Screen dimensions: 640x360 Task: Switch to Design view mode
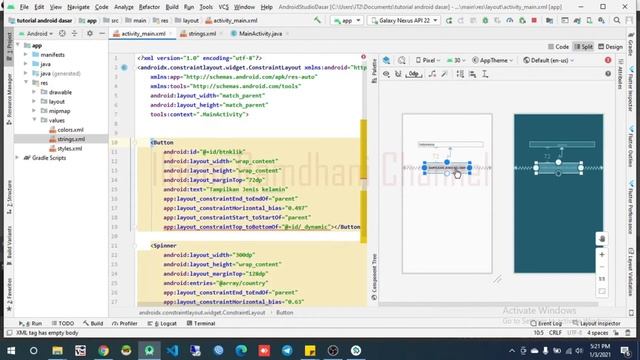click(x=610, y=47)
